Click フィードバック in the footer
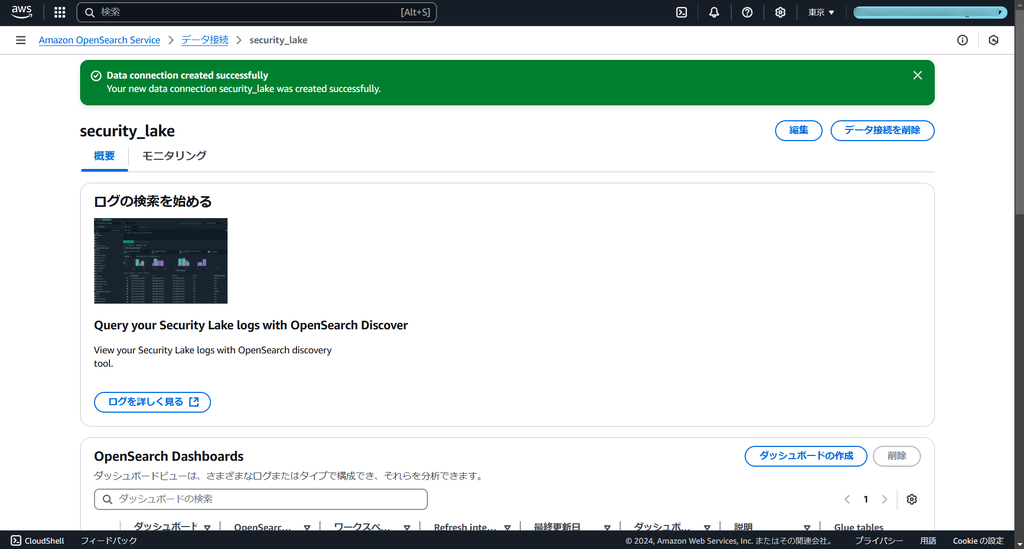Viewport: 1024px width, 549px height. pyautogui.click(x=109, y=541)
